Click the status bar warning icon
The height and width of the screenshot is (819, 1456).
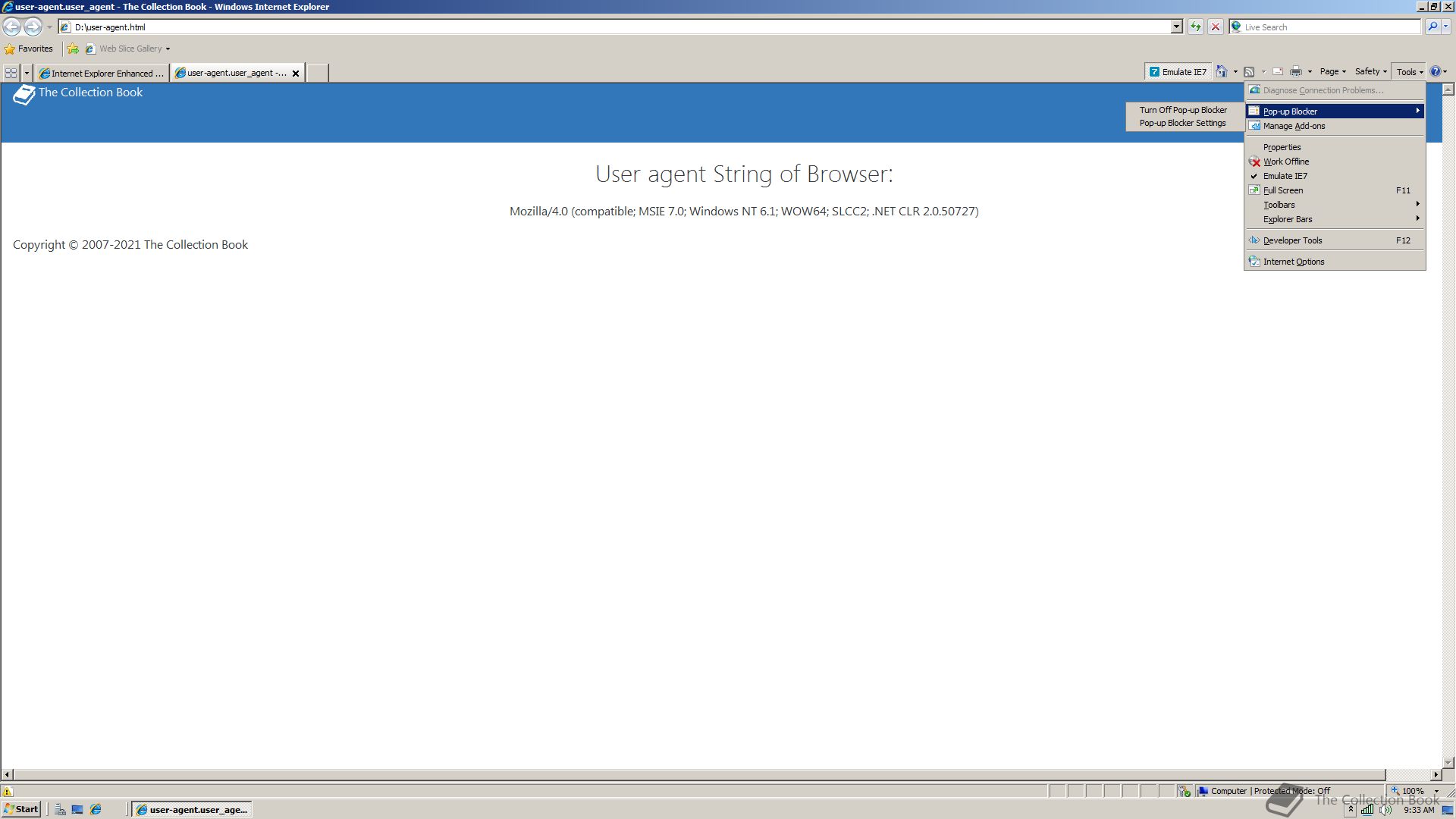[x=8, y=791]
